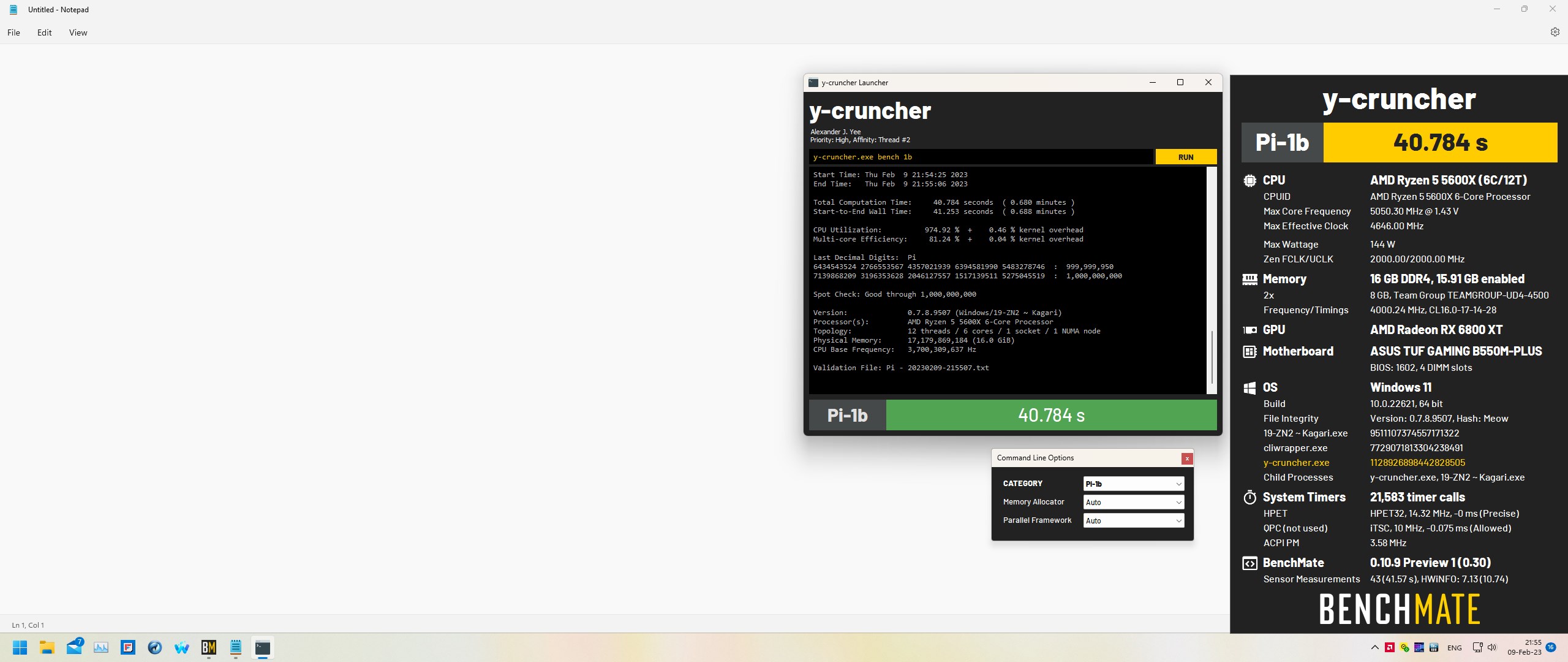Click the Total Computation Time line

944,202
